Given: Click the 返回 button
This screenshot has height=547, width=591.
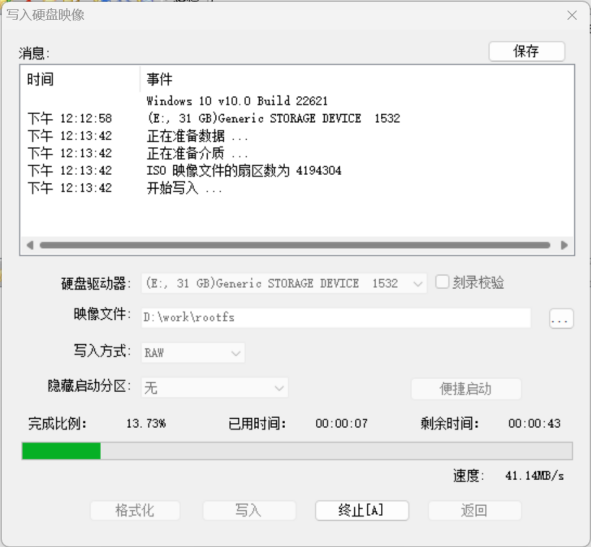Looking at the screenshot, I should click(475, 510).
